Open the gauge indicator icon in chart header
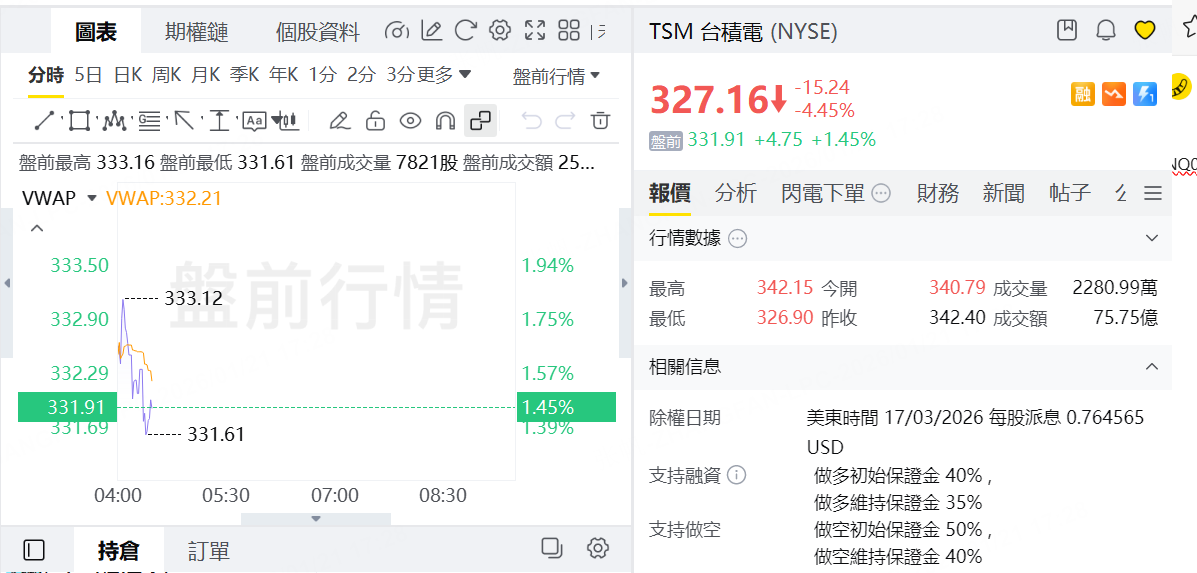Viewport: 1197px width, 573px height. [x=397, y=31]
